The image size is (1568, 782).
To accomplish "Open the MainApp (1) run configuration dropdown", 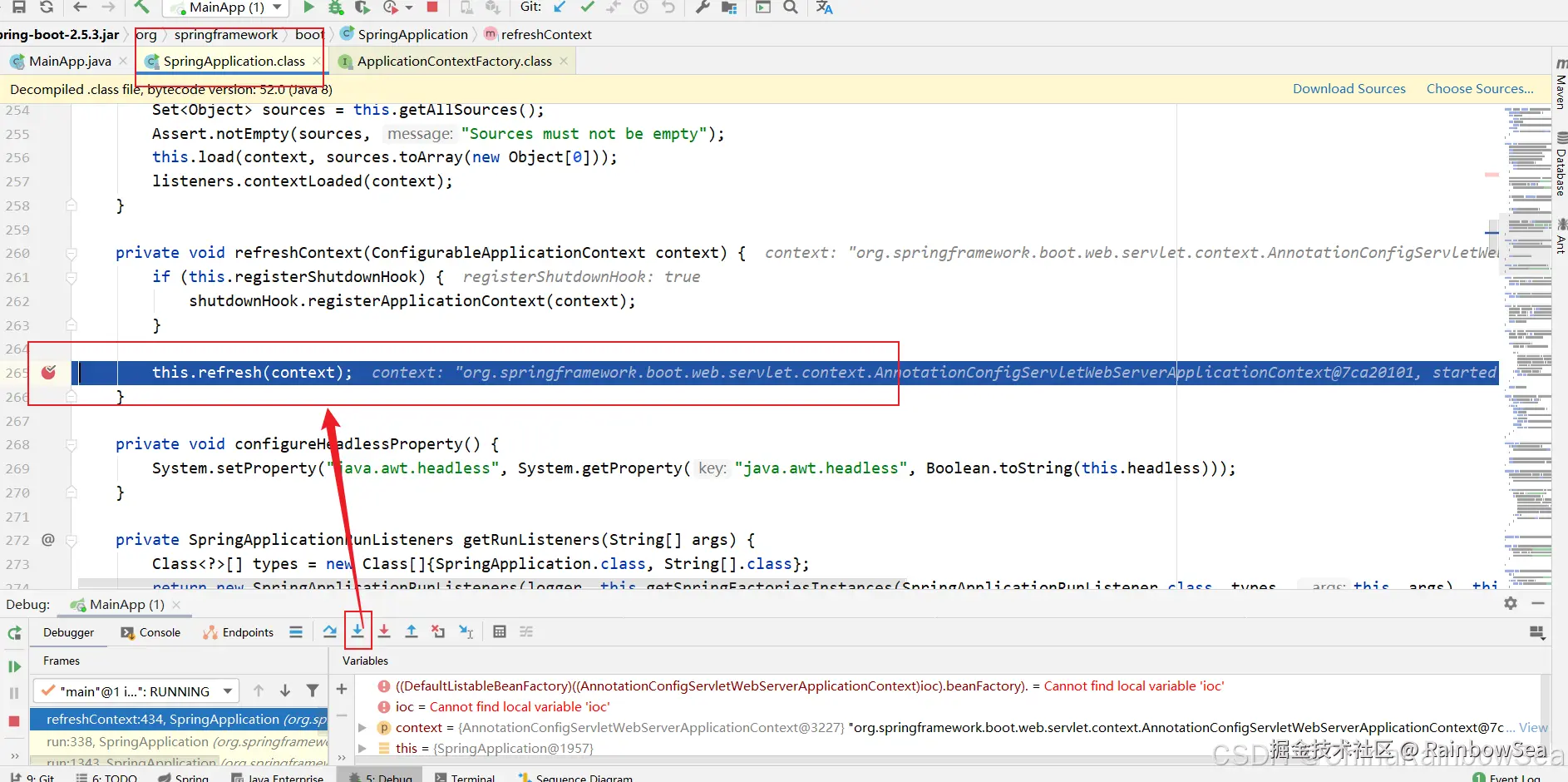I will 226,7.
